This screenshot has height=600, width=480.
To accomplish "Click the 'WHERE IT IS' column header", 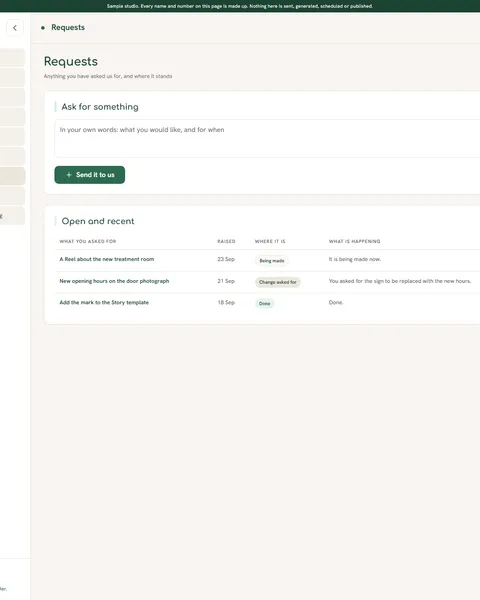I will click(270, 241).
